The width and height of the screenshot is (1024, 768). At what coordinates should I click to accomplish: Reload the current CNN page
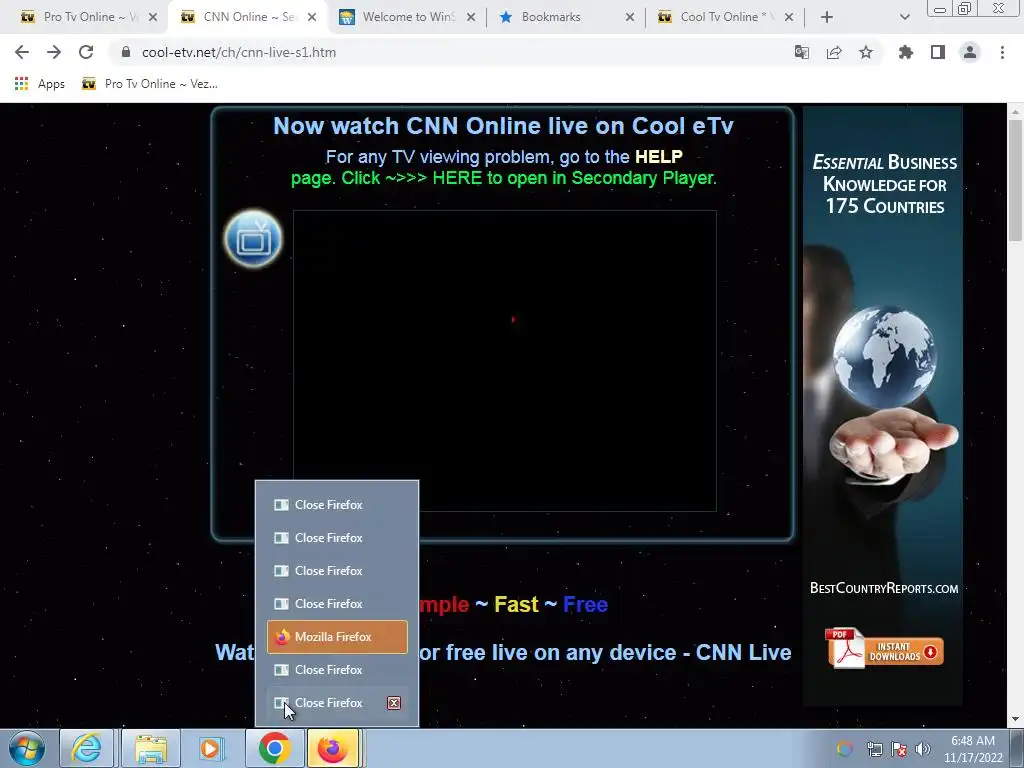[86, 52]
